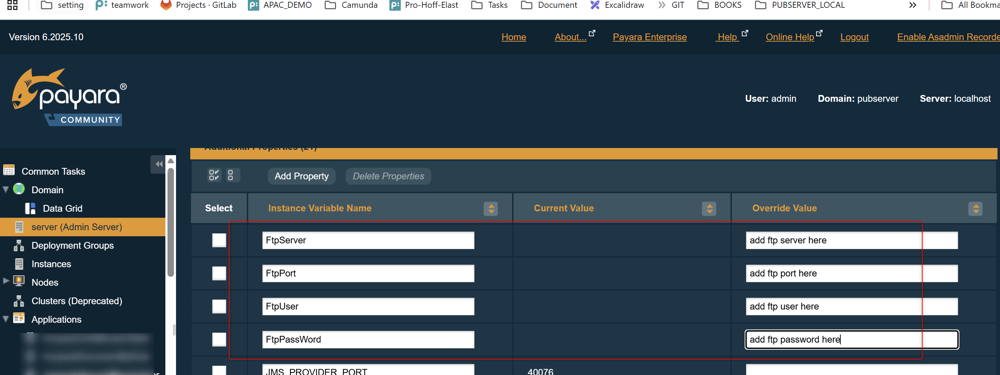1000x375 pixels.
Task: Click the Enable Asadmin Recorder link
Action: [948, 37]
